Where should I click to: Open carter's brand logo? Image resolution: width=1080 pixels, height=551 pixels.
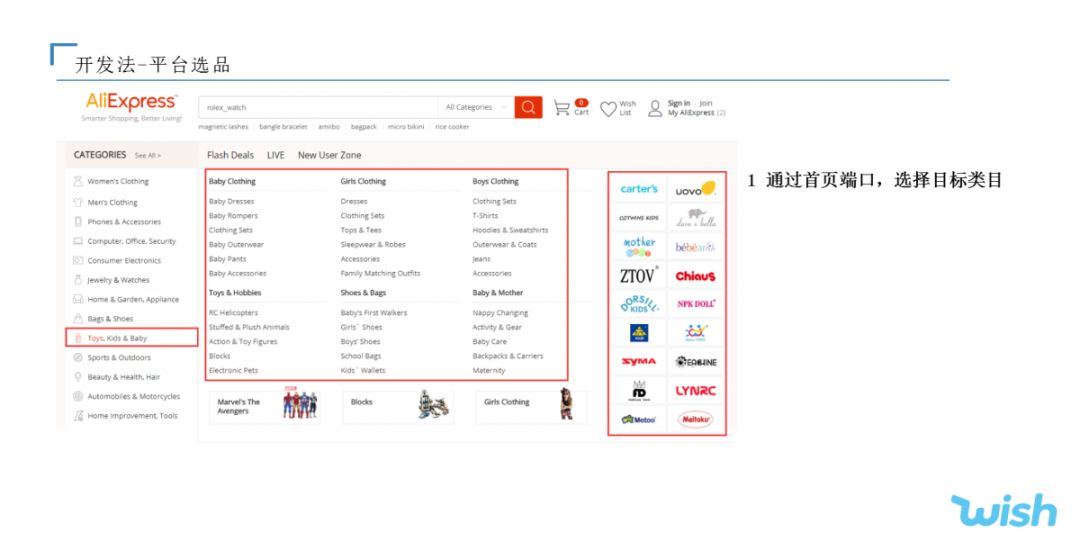click(x=638, y=189)
